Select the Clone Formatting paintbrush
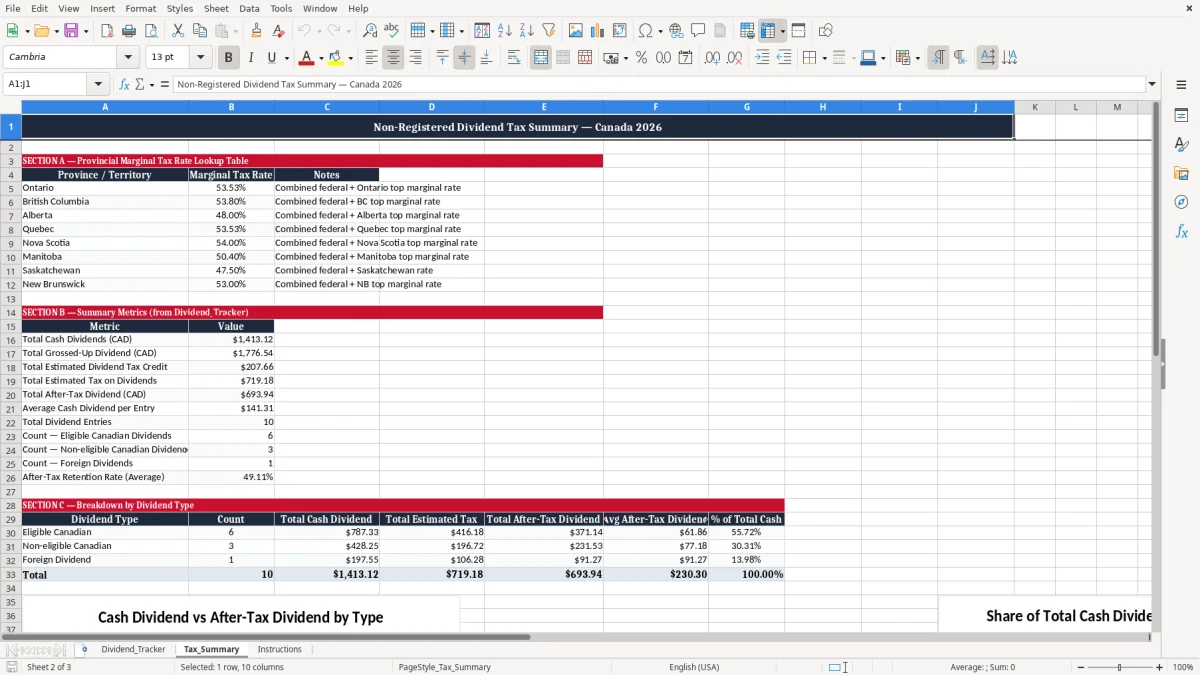Viewport: 1200px width, 675px height. coord(256,31)
